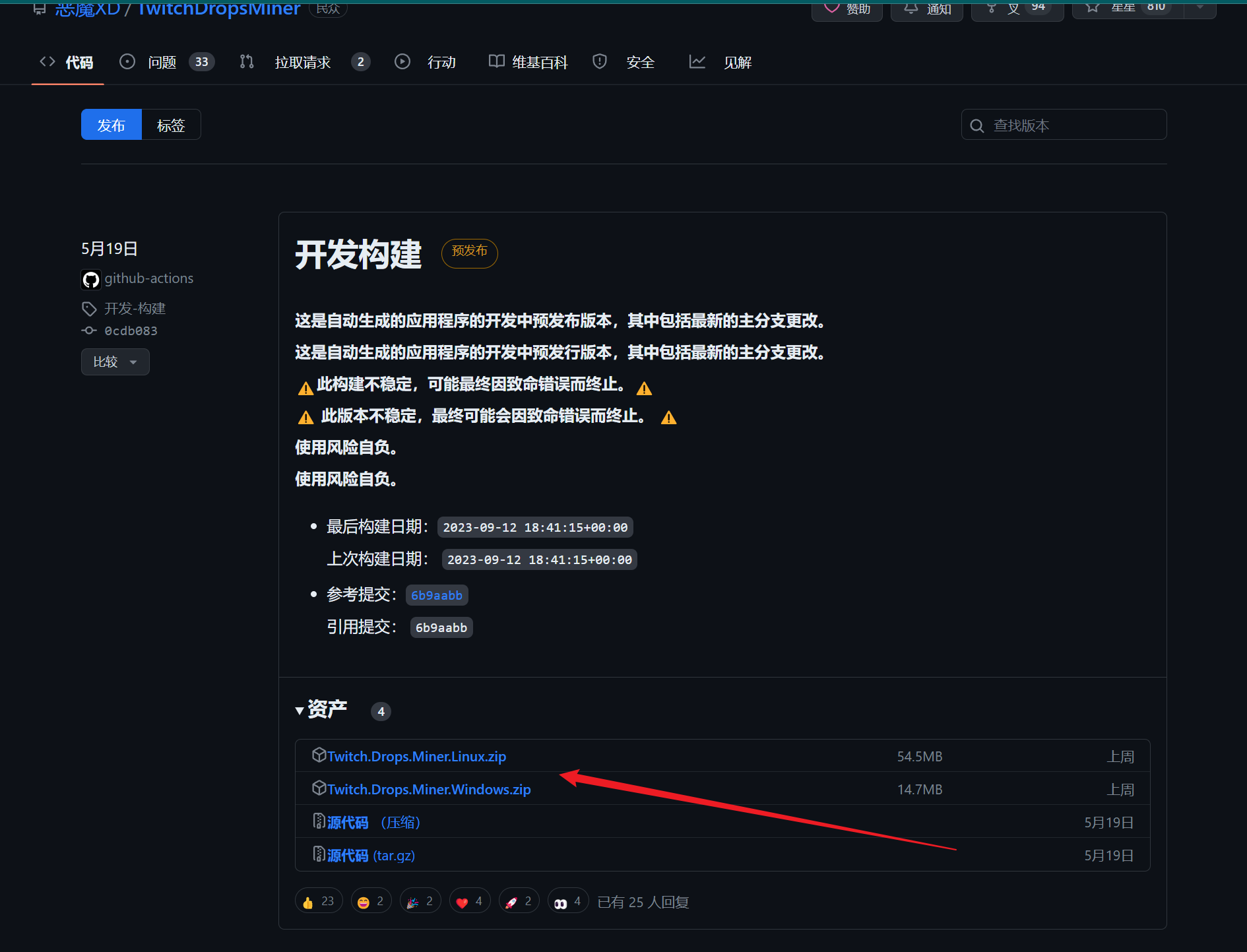The width and height of the screenshot is (1247, 952).
Task: Open the star list dropdown arrow
Action: pyautogui.click(x=1200, y=8)
